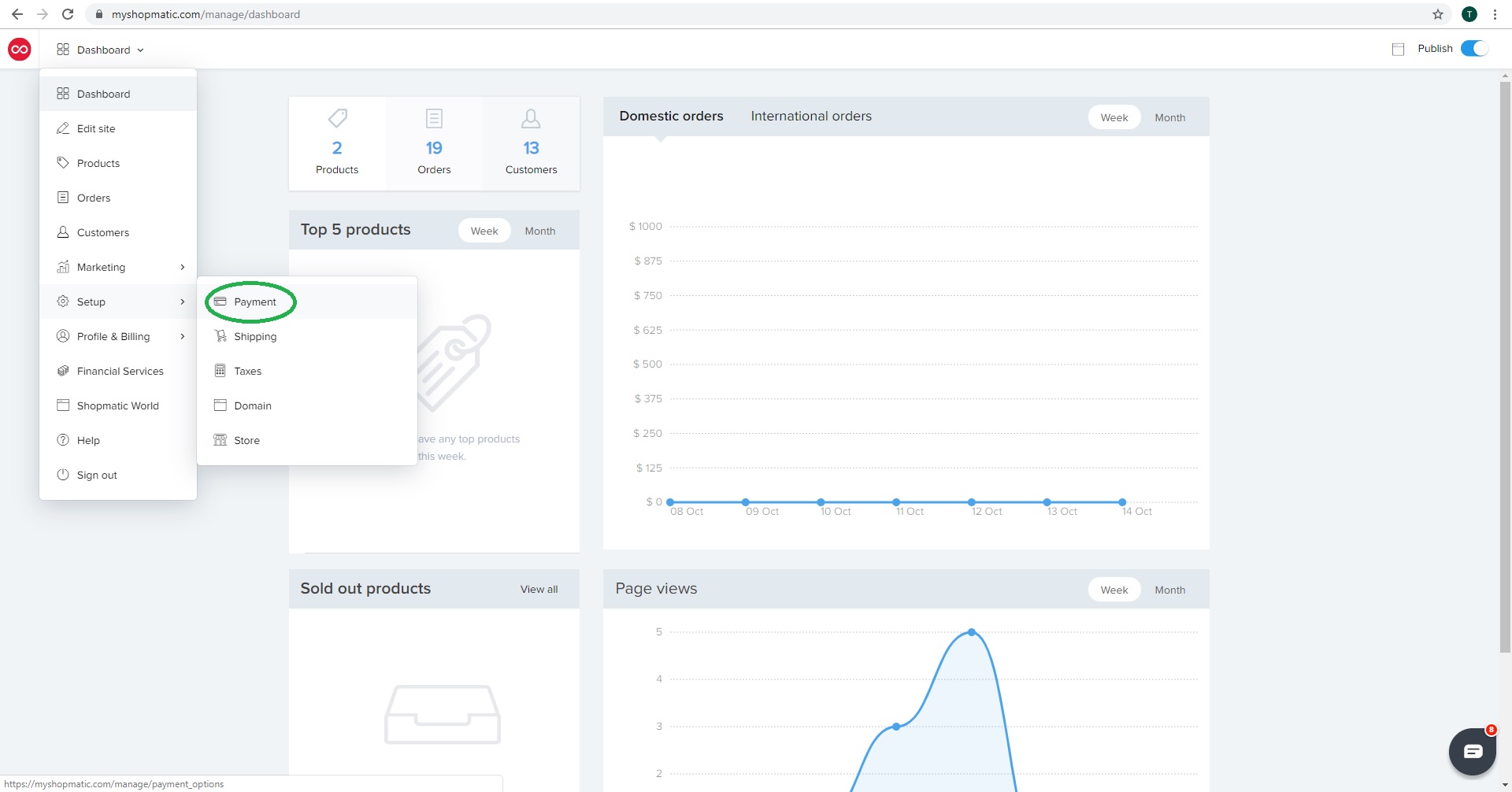Toggle the Publish switch
The image size is (1512, 792).
[x=1474, y=48]
